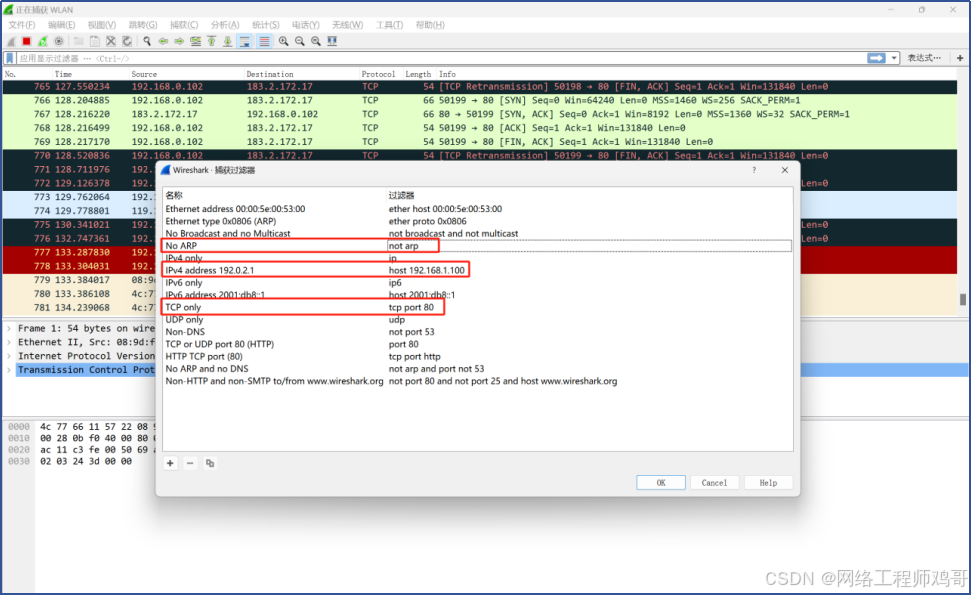
Task: Edit the 'host 192.168.1.100' filter cell
Action: tap(426, 270)
